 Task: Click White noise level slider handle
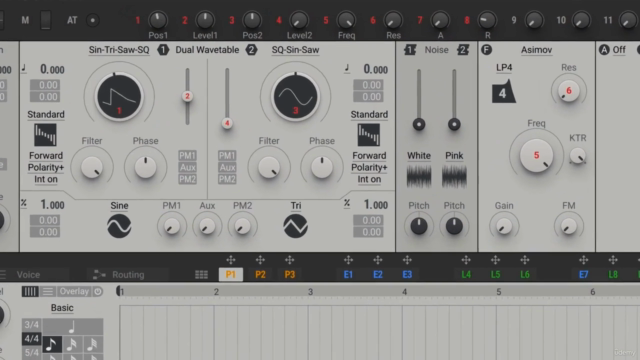pos(419,124)
